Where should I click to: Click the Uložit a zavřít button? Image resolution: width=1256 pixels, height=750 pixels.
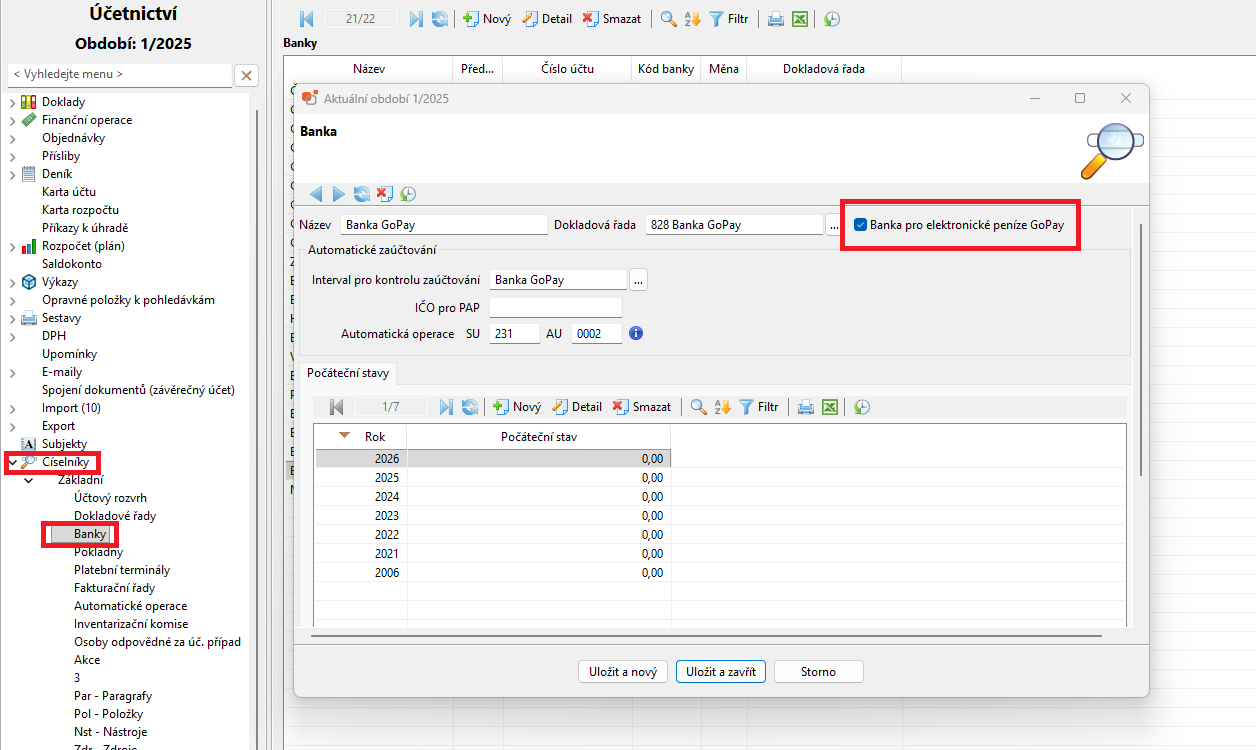coord(720,672)
